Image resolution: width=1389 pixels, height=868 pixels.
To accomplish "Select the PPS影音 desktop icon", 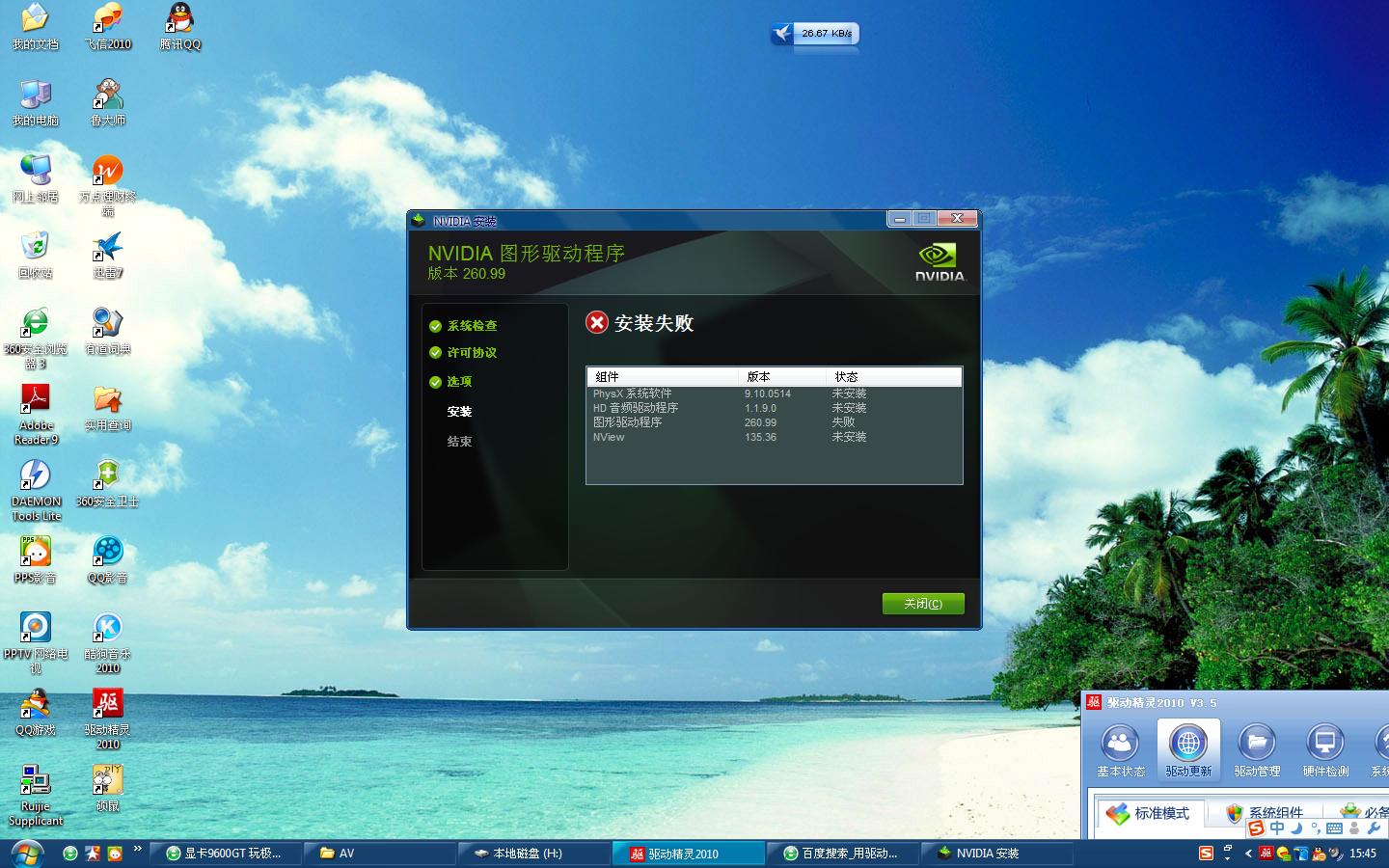I will (35, 559).
